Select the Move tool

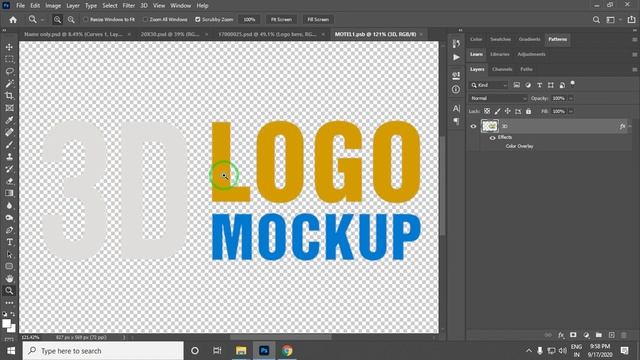click(9, 47)
